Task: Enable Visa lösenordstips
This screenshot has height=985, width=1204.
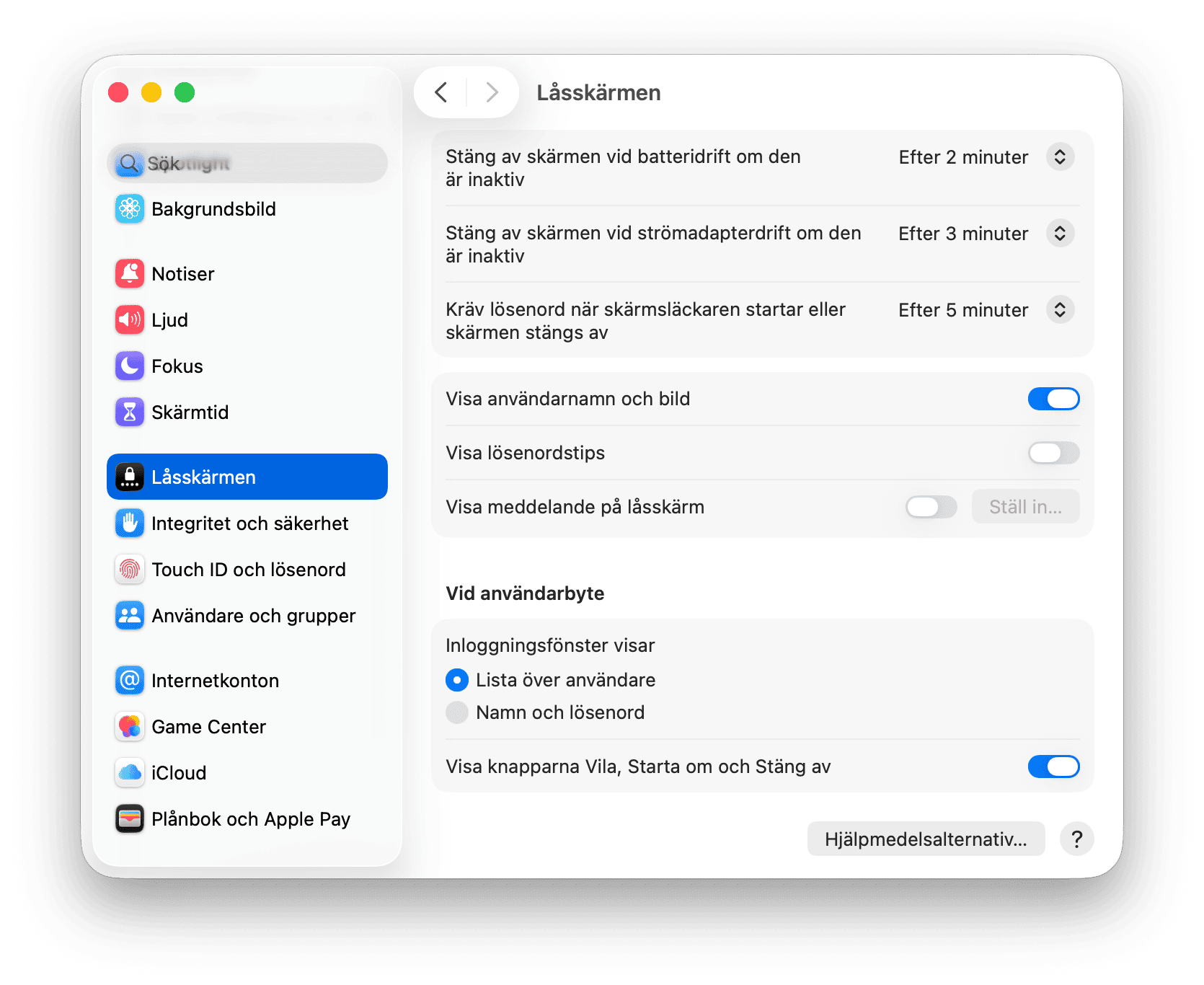Action: 1053,453
